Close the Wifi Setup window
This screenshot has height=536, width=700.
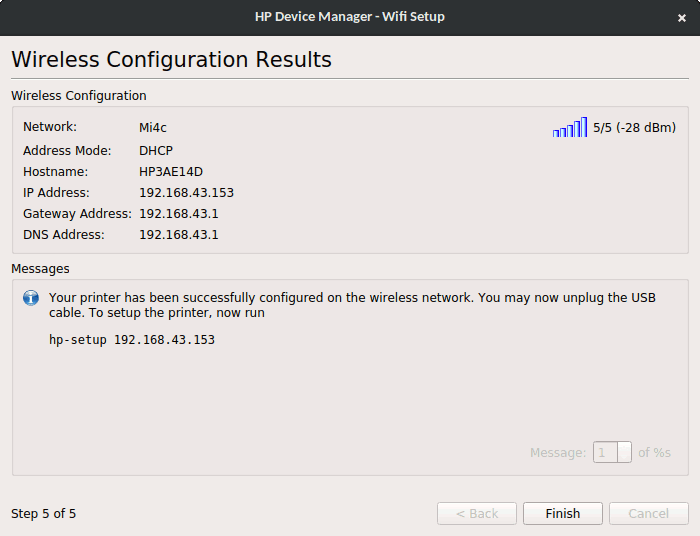point(681,18)
